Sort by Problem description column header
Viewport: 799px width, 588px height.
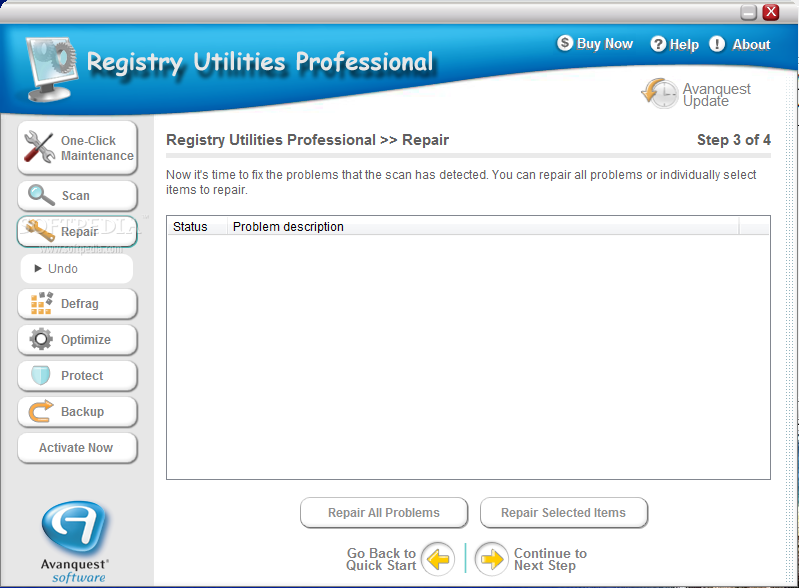point(483,227)
